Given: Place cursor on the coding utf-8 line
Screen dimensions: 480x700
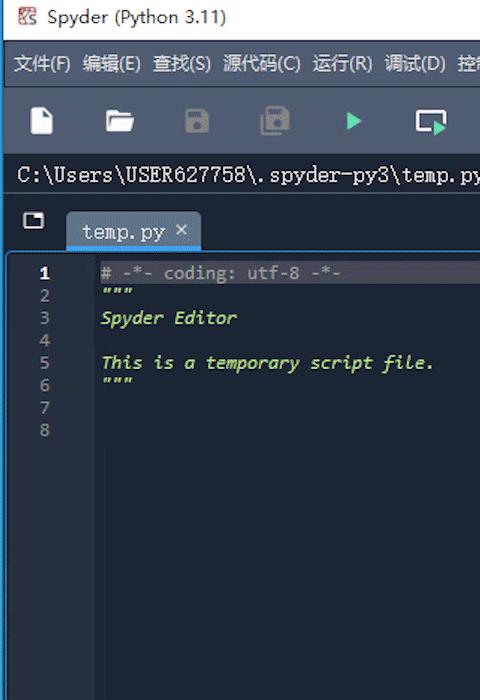Looking at the screenshot, I should tap(221, 273).
